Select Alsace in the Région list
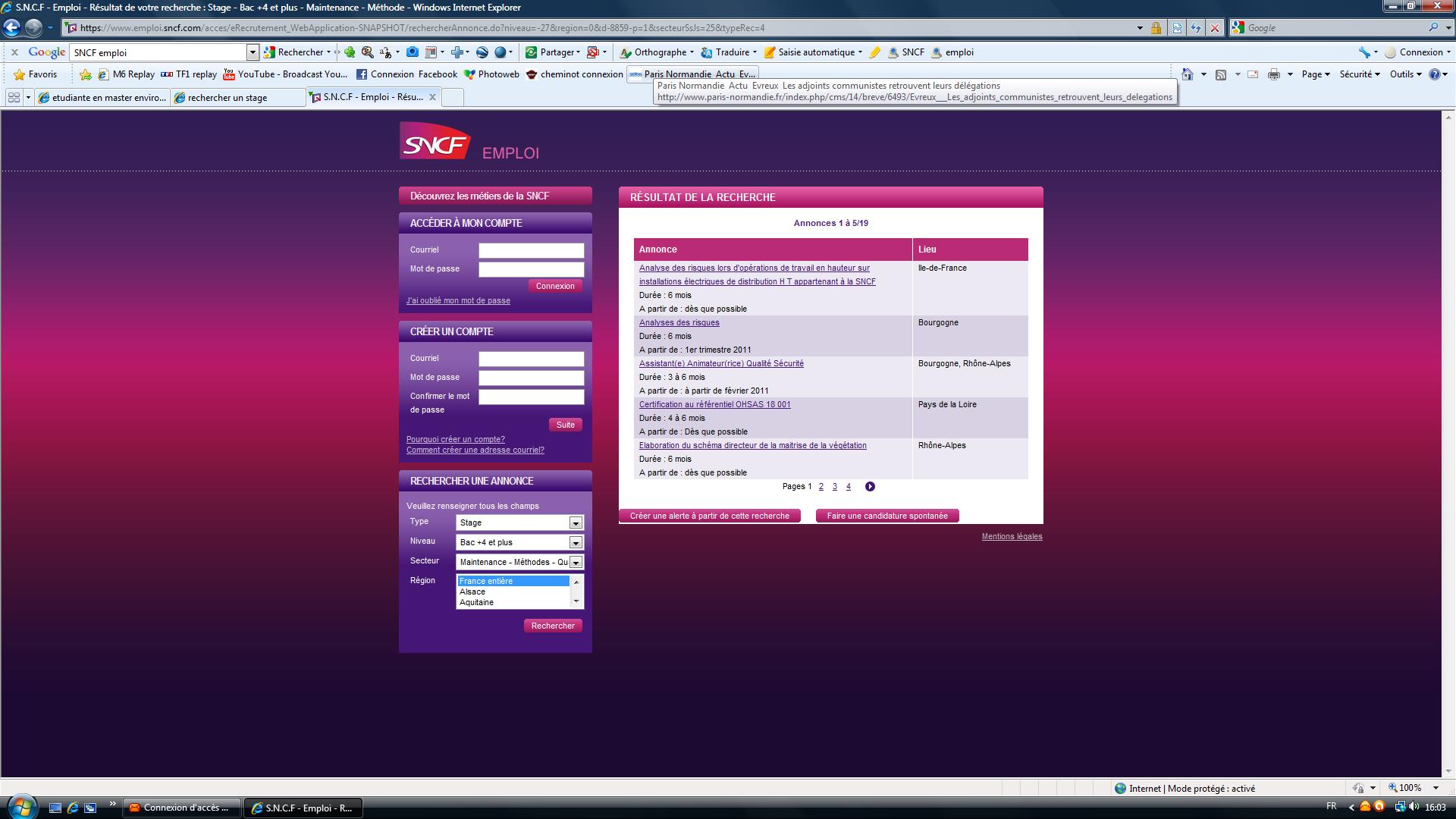This screenshot has width=1456, height=819. tap(513, 591)
